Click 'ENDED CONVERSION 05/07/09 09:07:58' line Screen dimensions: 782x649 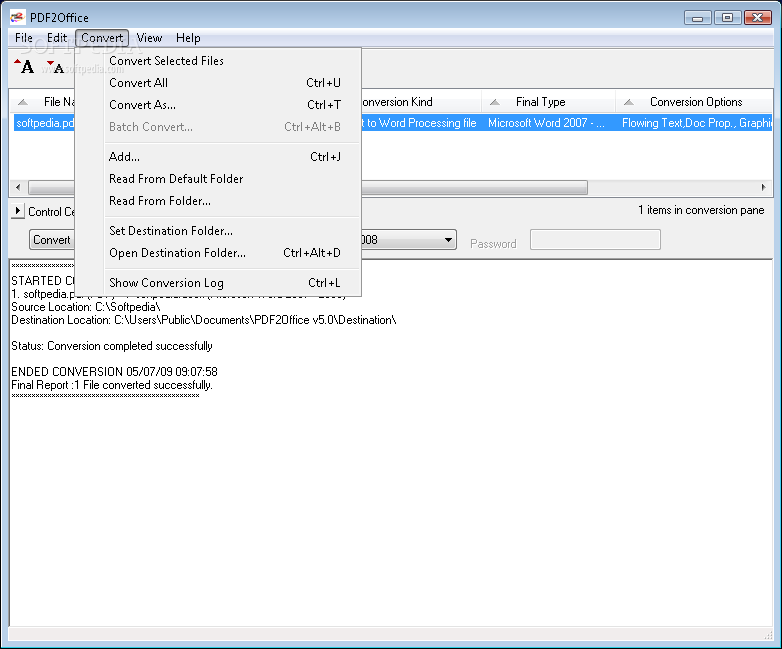pos(114,372)
